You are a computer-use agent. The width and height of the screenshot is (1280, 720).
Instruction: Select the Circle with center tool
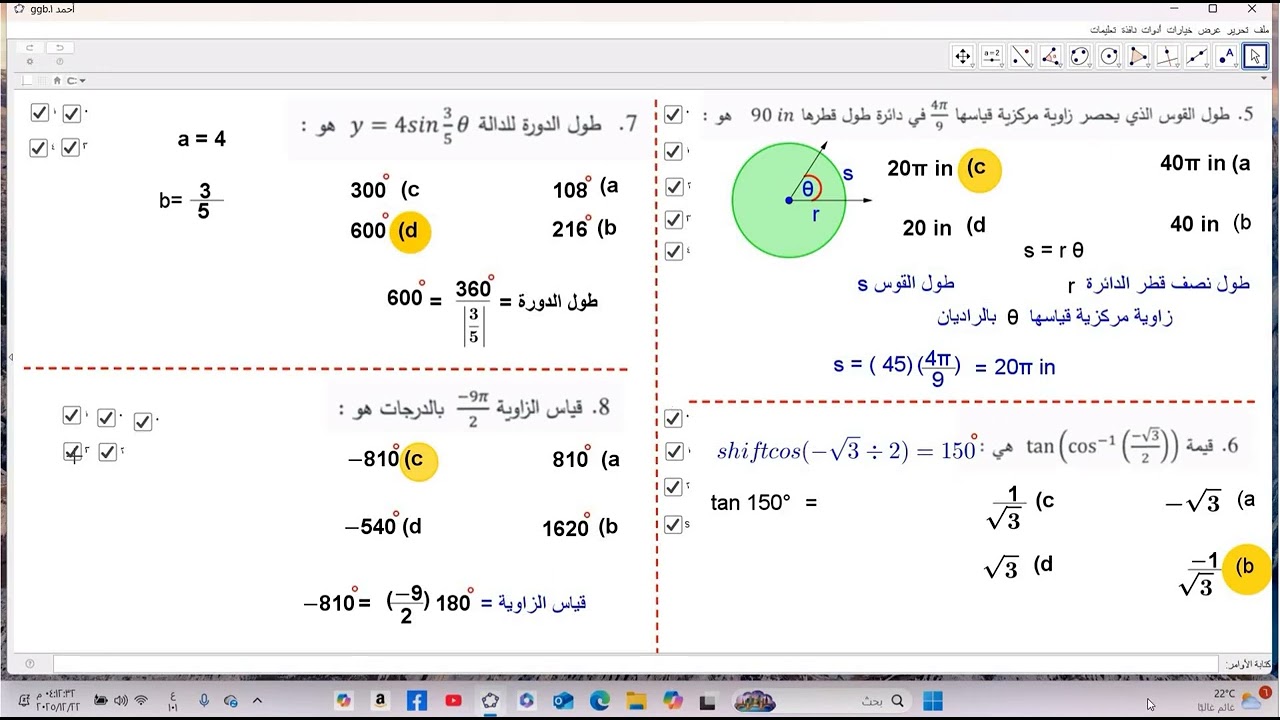click(1109, 57)
